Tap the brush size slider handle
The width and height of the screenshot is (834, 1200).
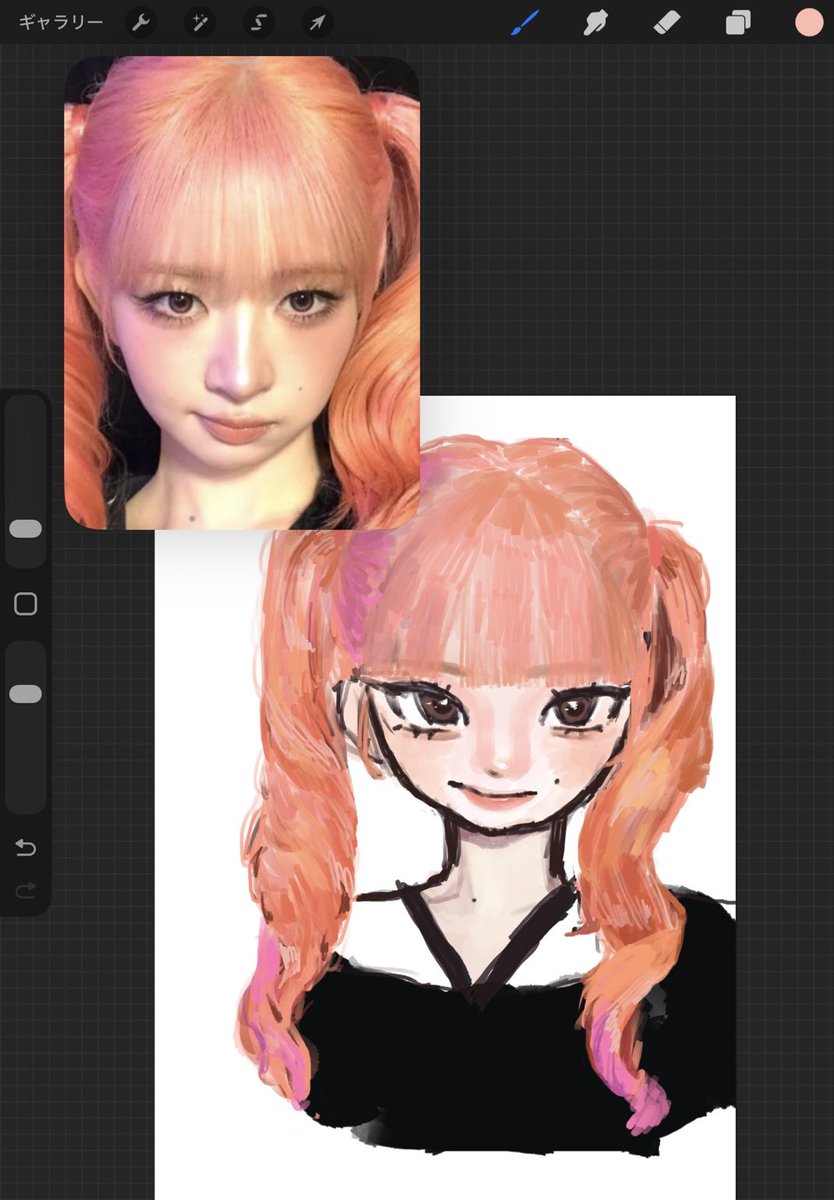click(26, 529)
